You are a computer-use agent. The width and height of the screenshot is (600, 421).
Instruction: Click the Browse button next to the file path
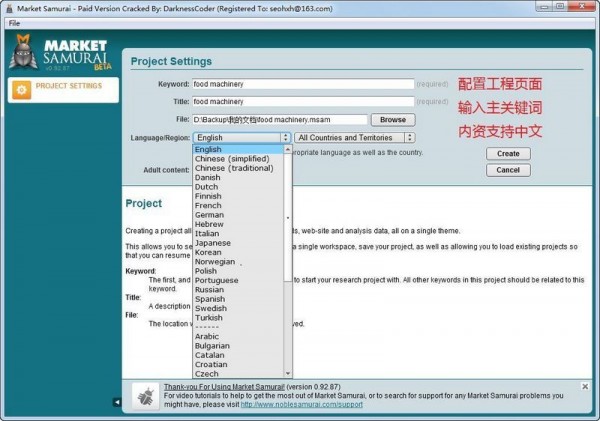coord(393,120)
